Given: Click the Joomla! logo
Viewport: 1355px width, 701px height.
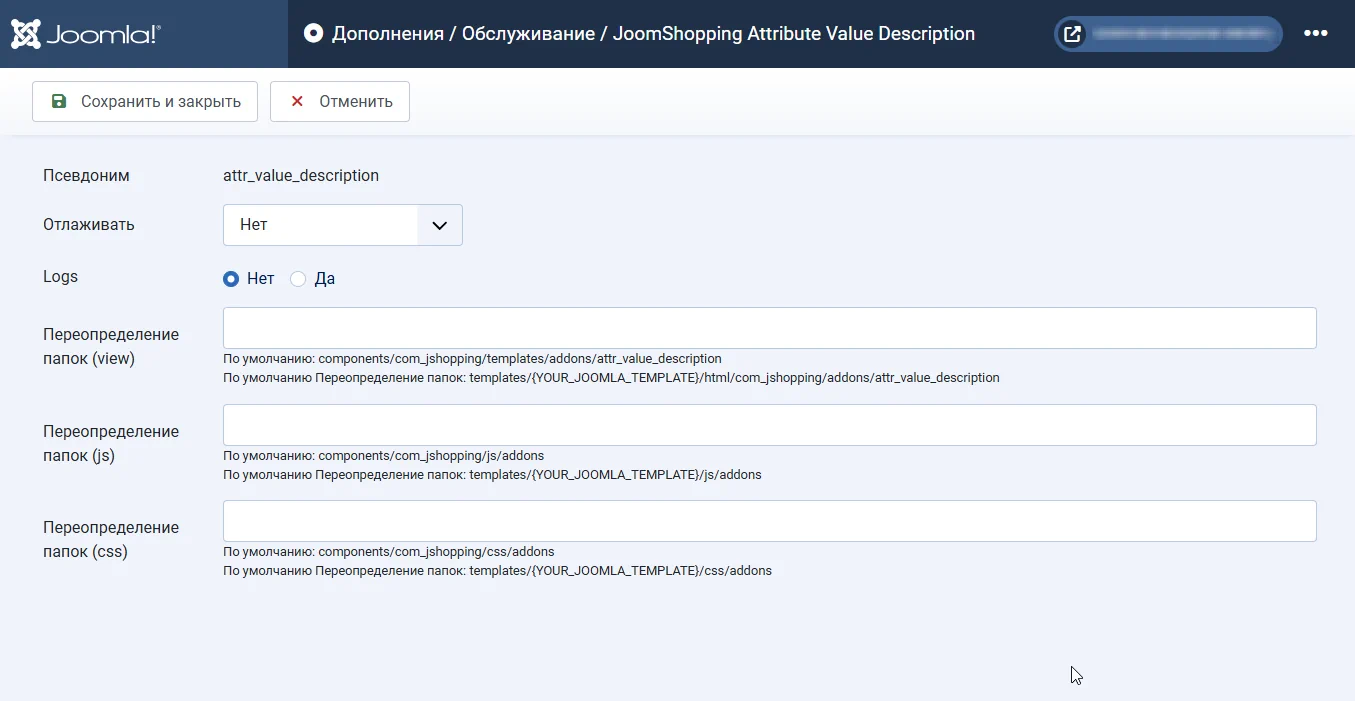Looking at the screenshot, I should coord(85,34).
